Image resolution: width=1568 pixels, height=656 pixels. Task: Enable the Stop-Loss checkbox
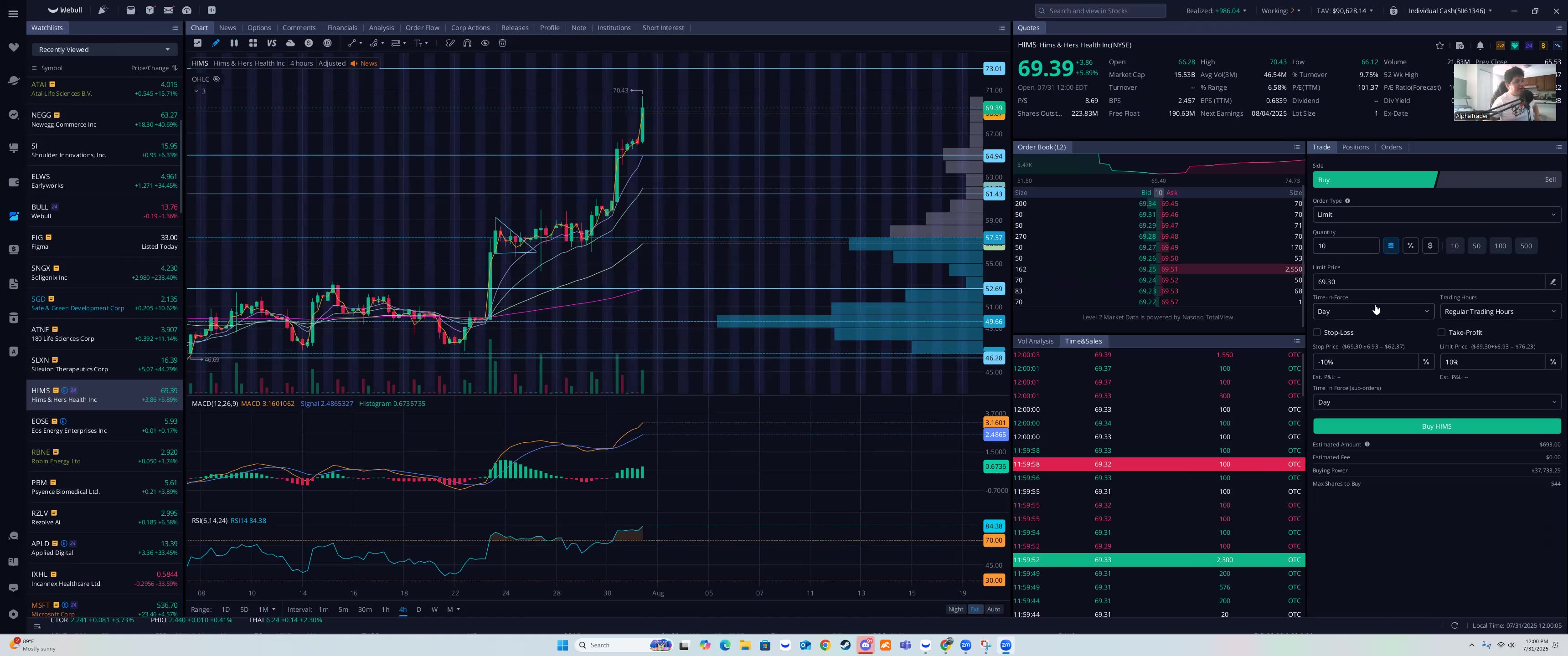coord(1316,332)
